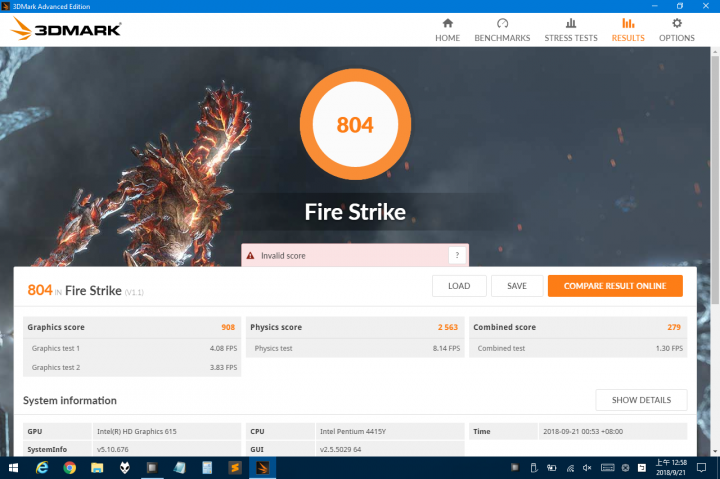Launch Google Chrome from the taskbar
The height and width of the screenshot is (479, 720).
click(70, 468)
